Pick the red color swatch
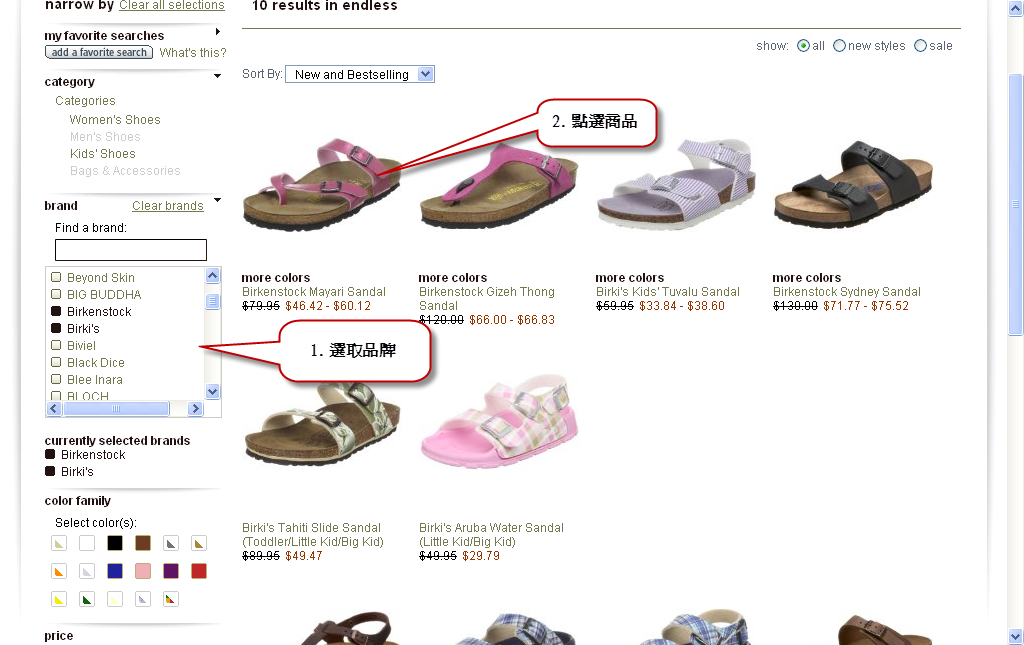 click(199, 571)
